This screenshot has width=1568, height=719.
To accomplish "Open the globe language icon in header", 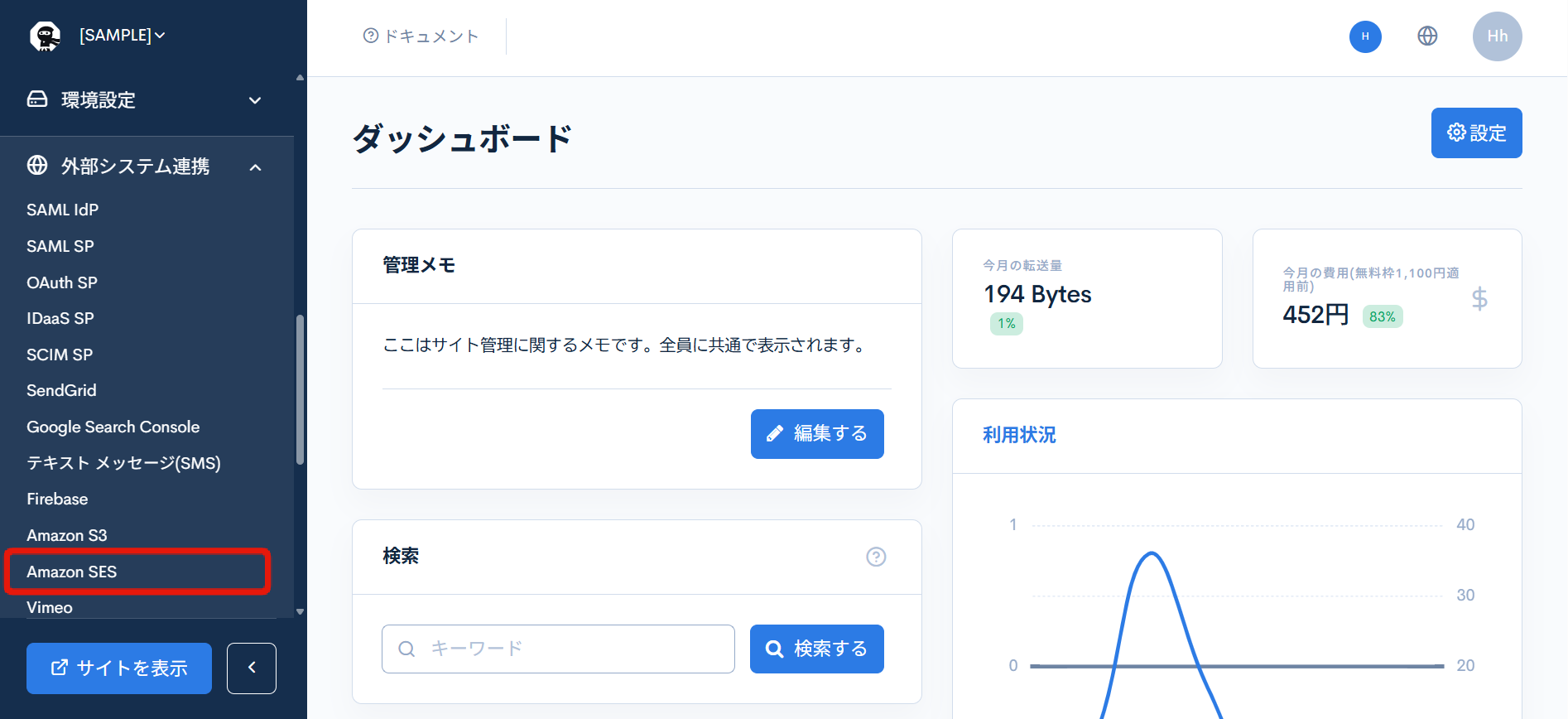I will [x=1427, y=36].
